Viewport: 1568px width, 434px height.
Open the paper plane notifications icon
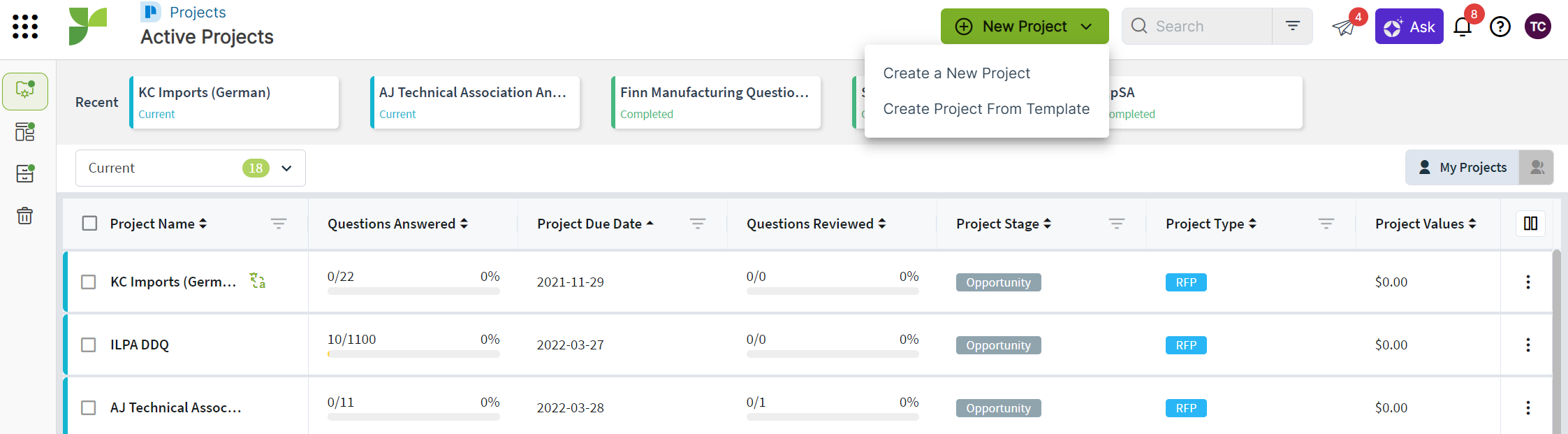(1344, 27)
